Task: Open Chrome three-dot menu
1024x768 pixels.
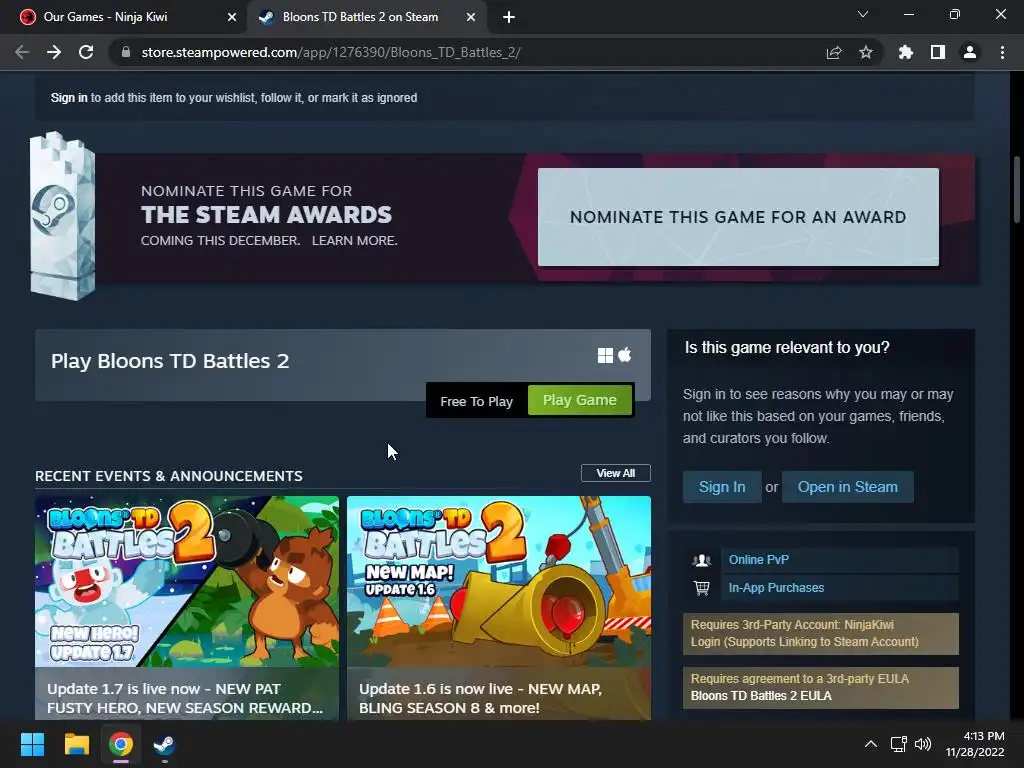Action: tap(1002, 52)
